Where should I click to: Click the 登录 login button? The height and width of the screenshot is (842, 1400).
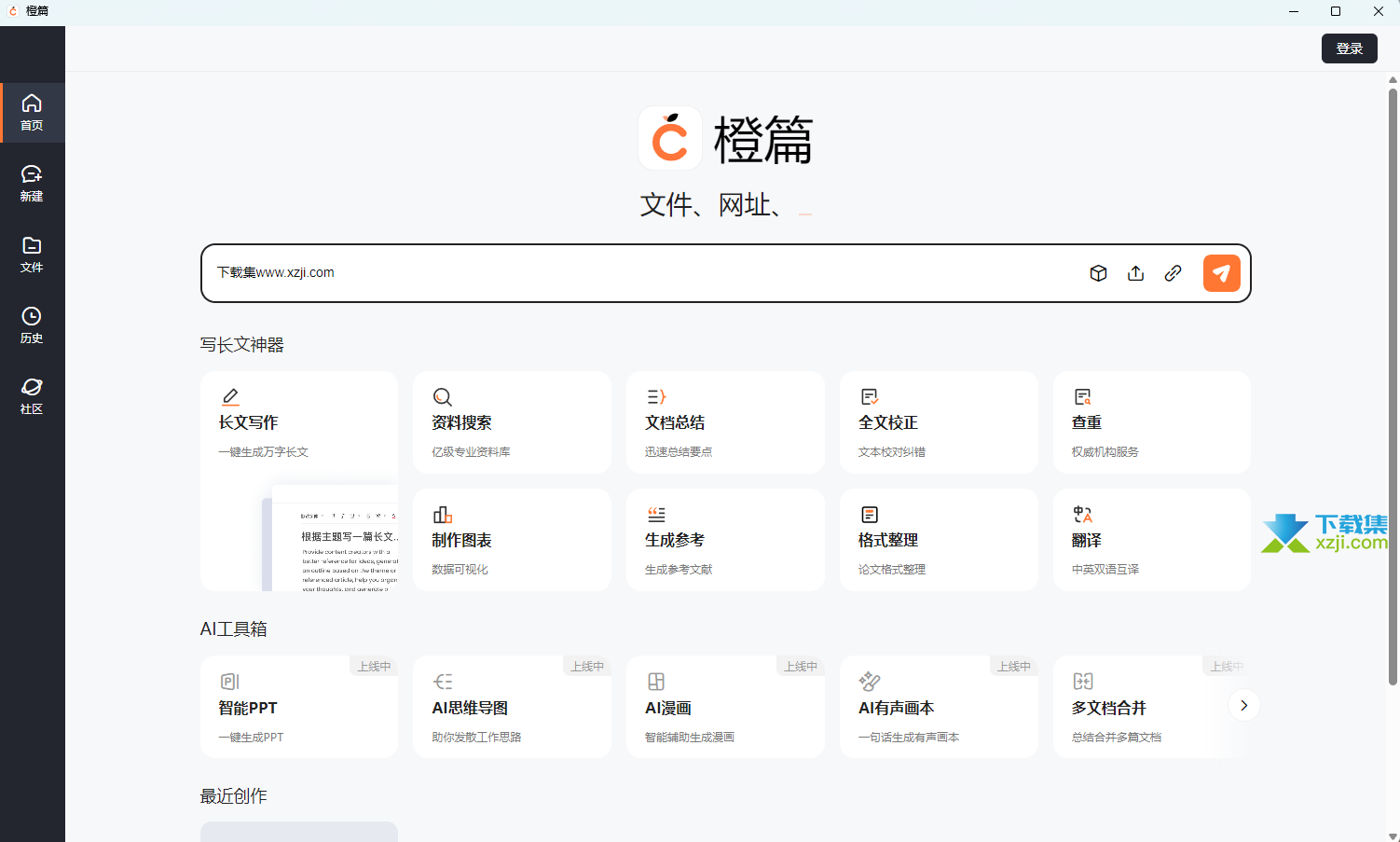click(x=1349, y=48)
